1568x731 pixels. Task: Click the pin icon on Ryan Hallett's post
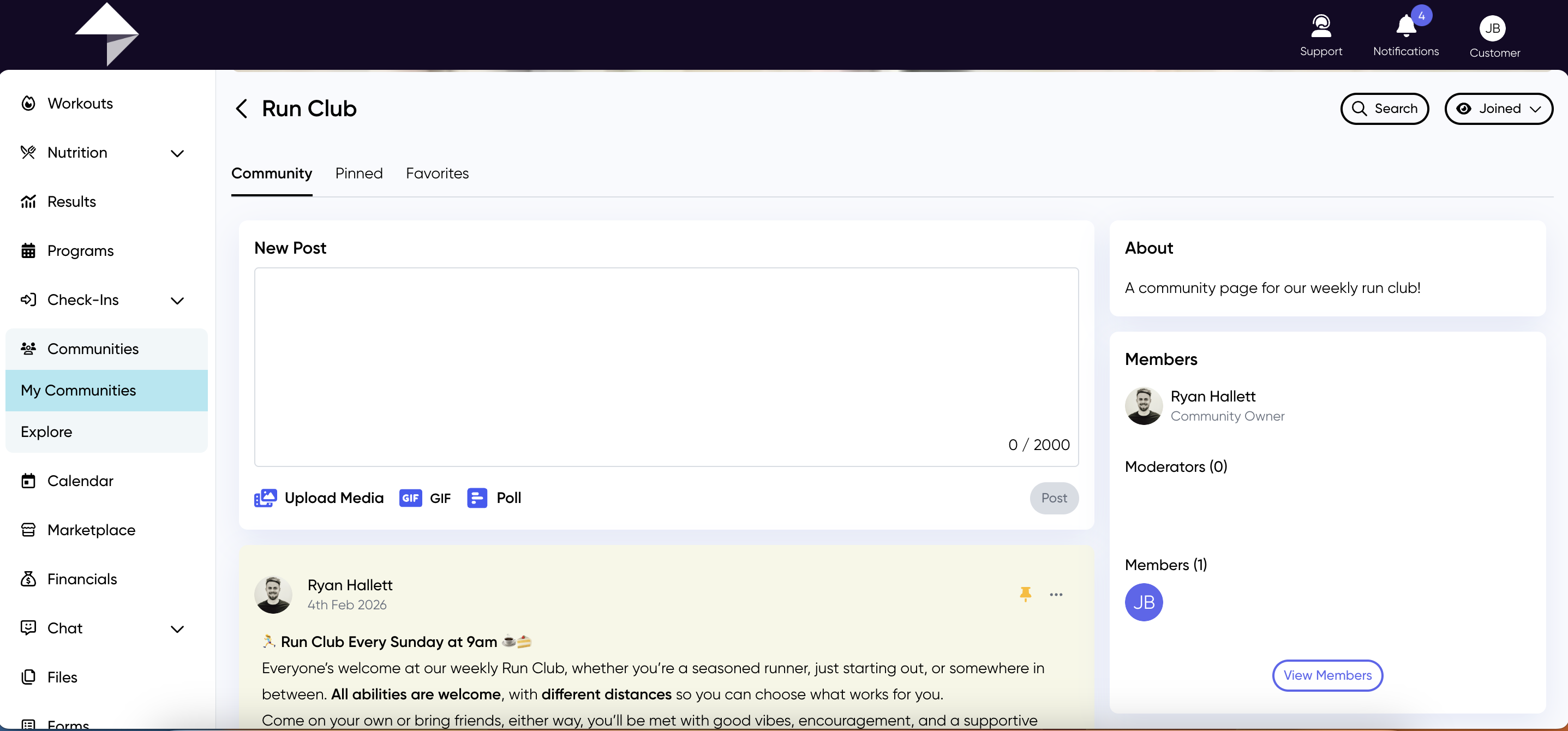1026,594
